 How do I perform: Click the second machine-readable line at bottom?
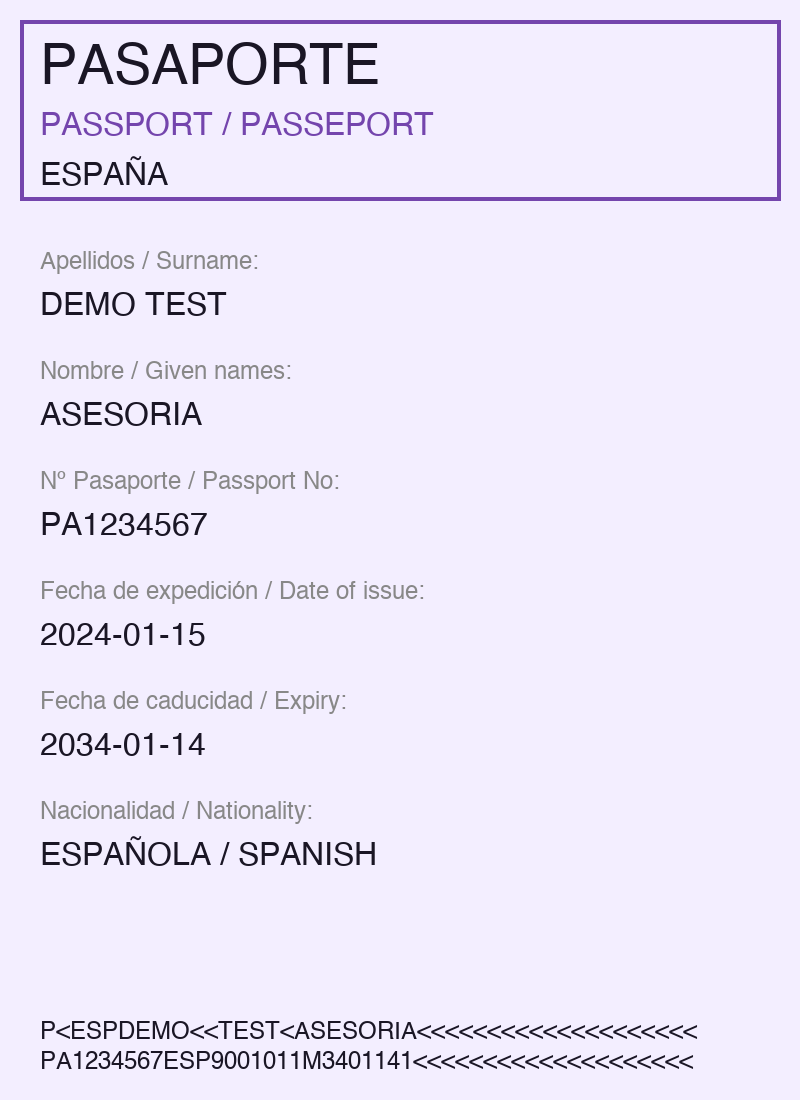(366, 1061)
